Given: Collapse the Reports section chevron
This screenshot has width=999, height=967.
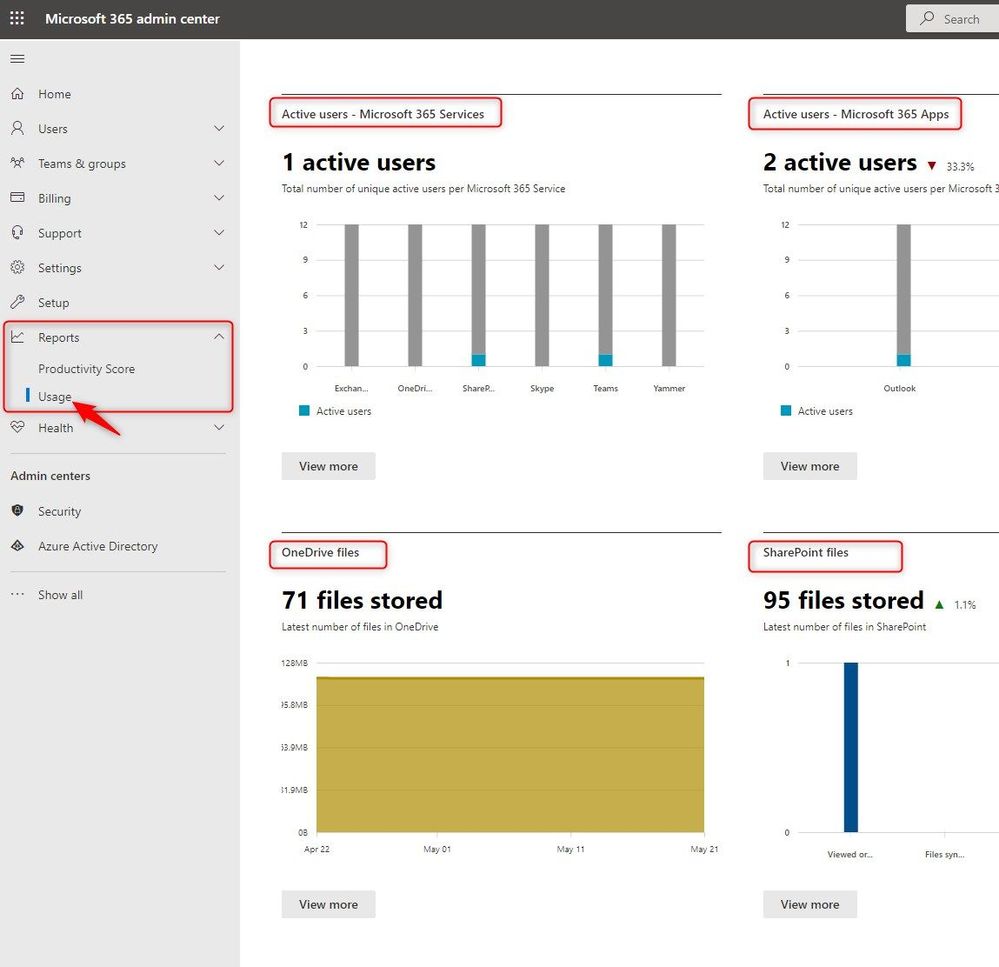Looking at the screenshot, I should pyautogui.click(x=219, y=336).
